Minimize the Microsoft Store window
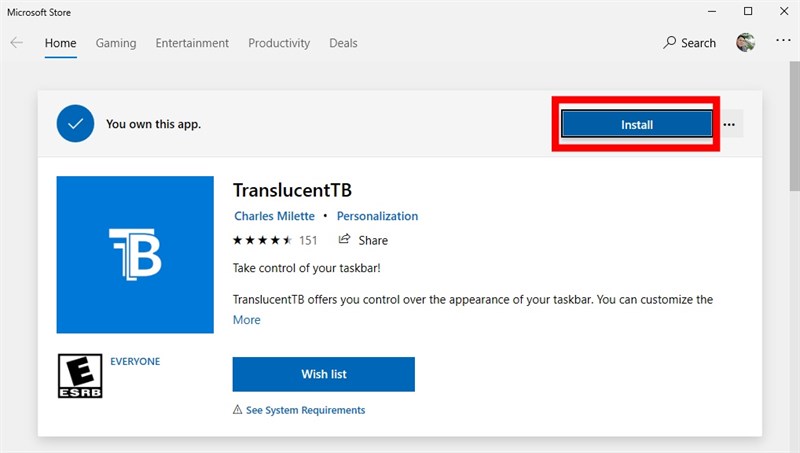Viewport: 800px width, 453px height. [x=712, y=11]
